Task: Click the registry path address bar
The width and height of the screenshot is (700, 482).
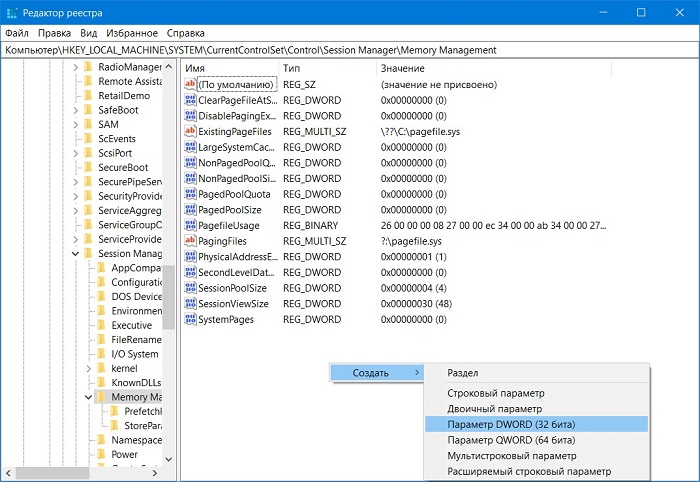Action: click(350, 50)
